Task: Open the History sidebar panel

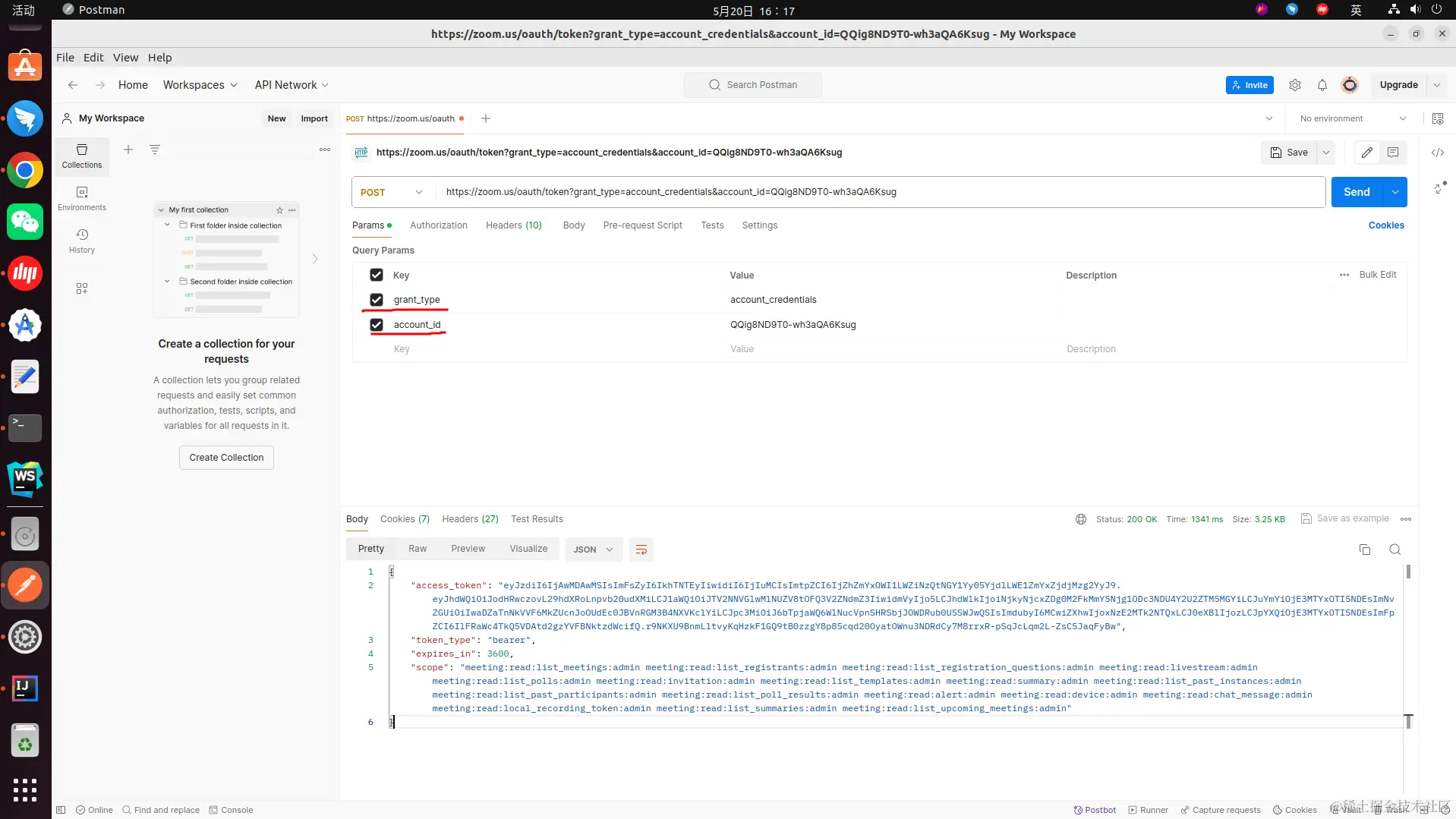Action: pos(82,241)
